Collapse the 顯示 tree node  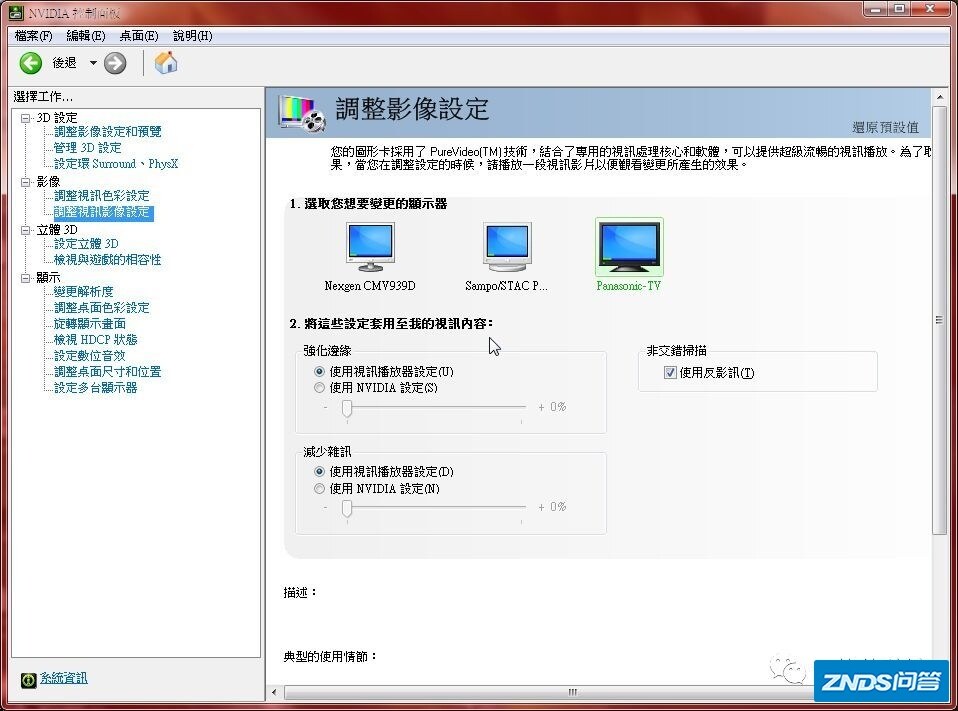tap(26, 278)
